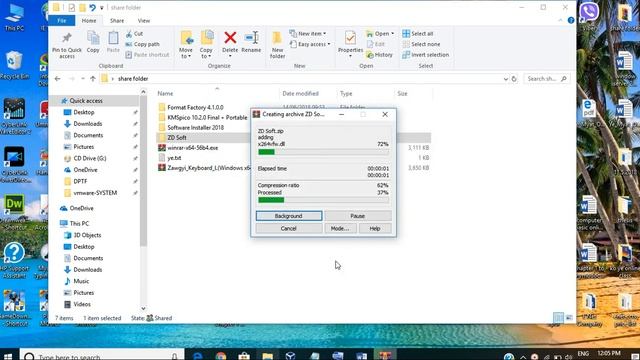Open Music under This PC
This screenshot has width=640, height=360.
(81, 281)
